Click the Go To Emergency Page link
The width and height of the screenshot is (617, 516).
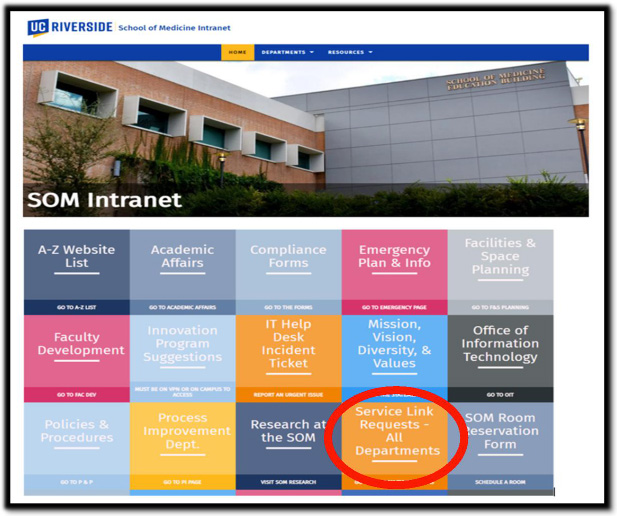pos(394,307)
